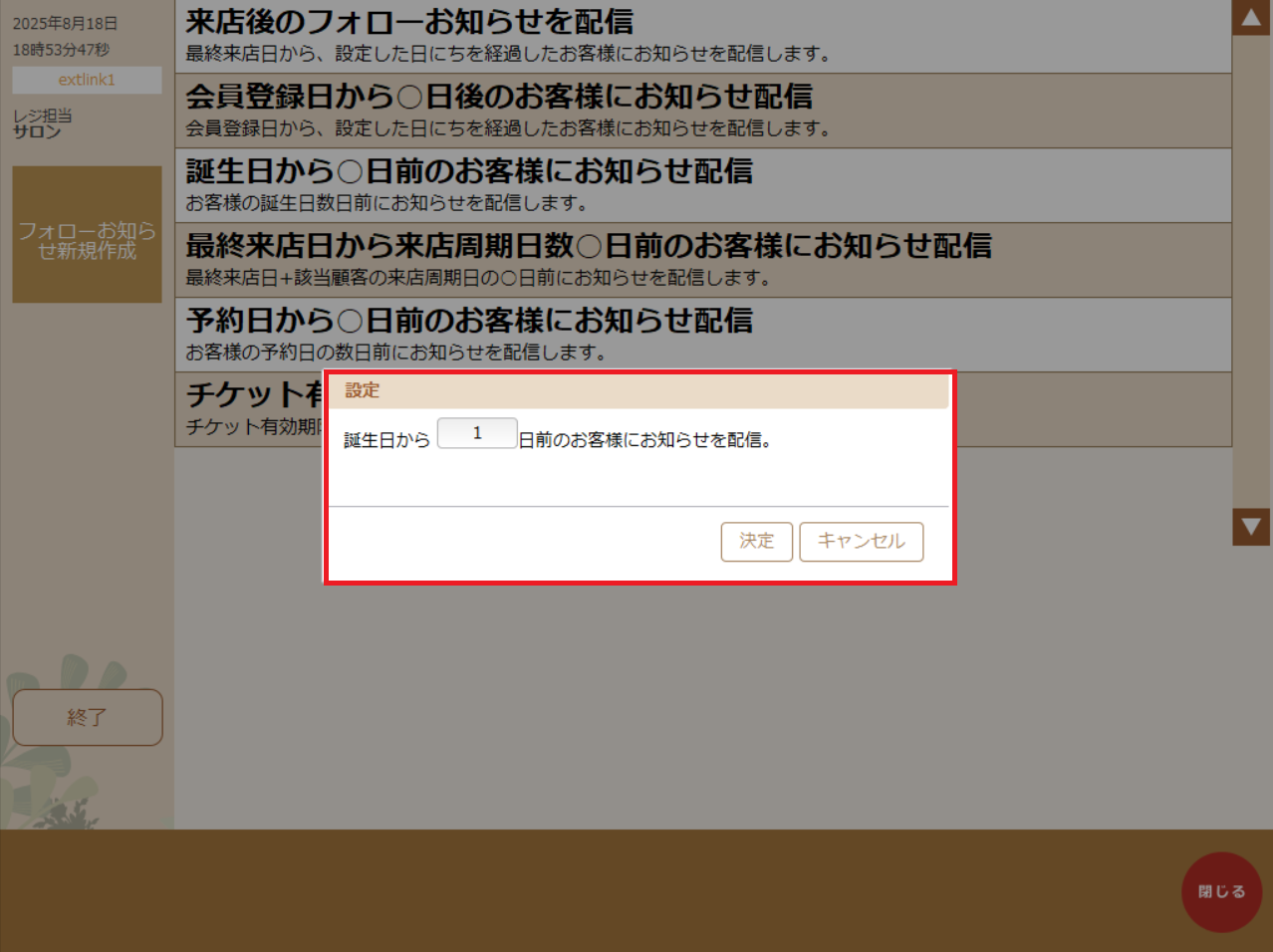Select the days-before input showing 1
Screen dimensions: 1273x952
tap(477, 432)
